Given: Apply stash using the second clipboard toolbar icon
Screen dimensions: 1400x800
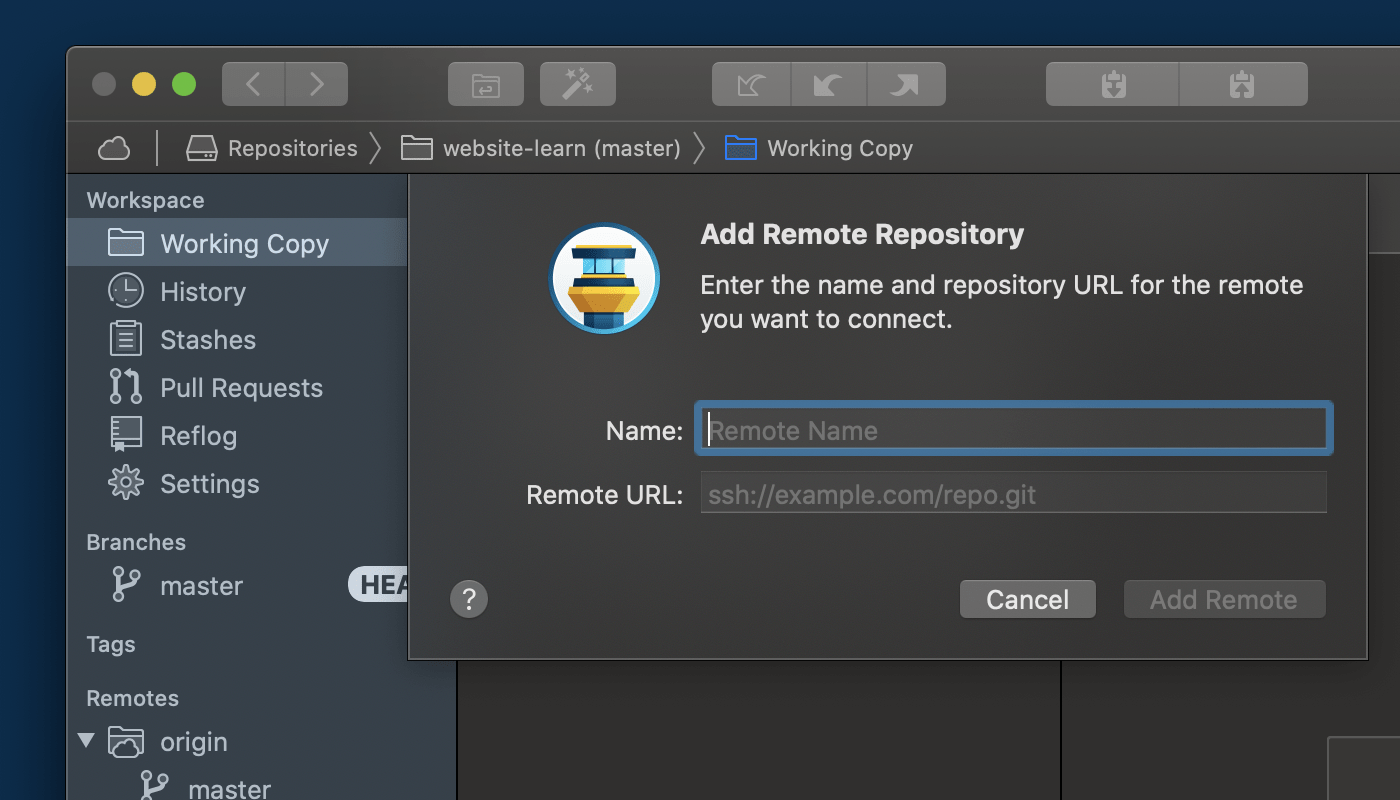Looking at the screenshot, I should pos(1243,84).
